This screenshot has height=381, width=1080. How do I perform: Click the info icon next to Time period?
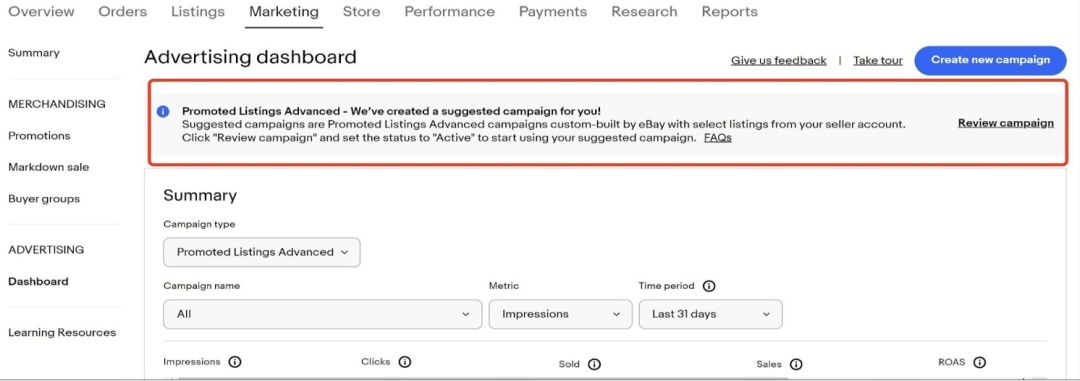(709, 286)
